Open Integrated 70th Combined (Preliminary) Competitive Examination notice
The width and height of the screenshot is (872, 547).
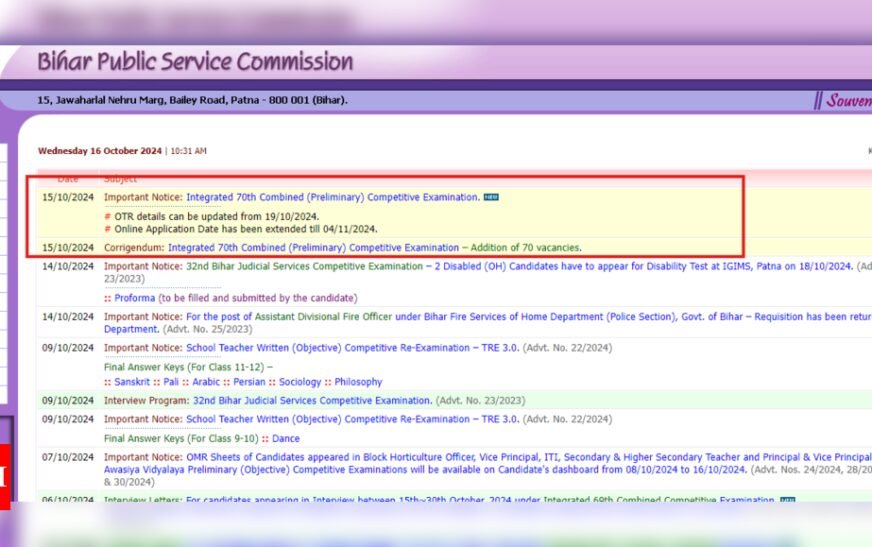coord(333,197)
